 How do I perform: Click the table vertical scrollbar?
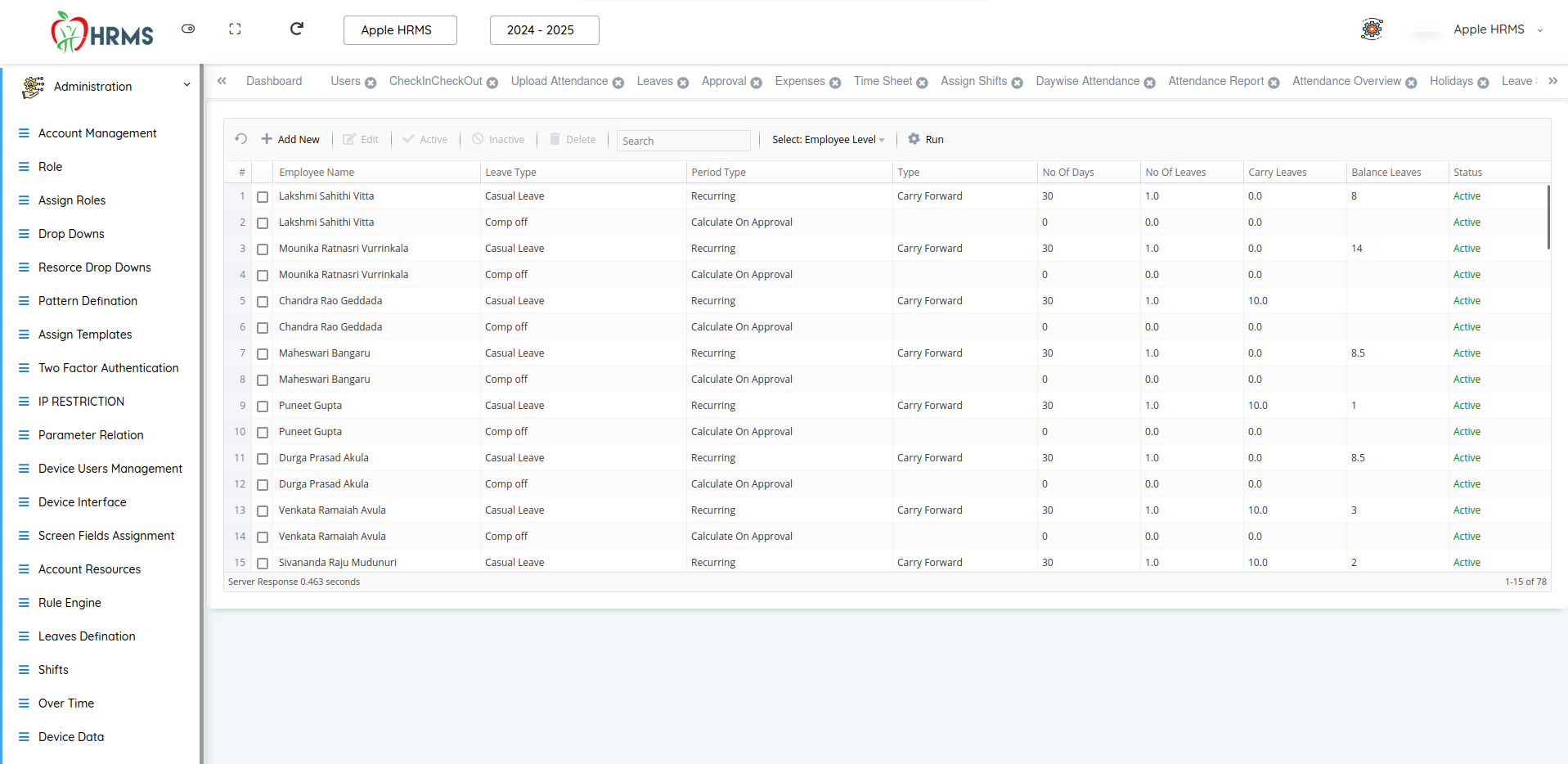point(1548,217)
